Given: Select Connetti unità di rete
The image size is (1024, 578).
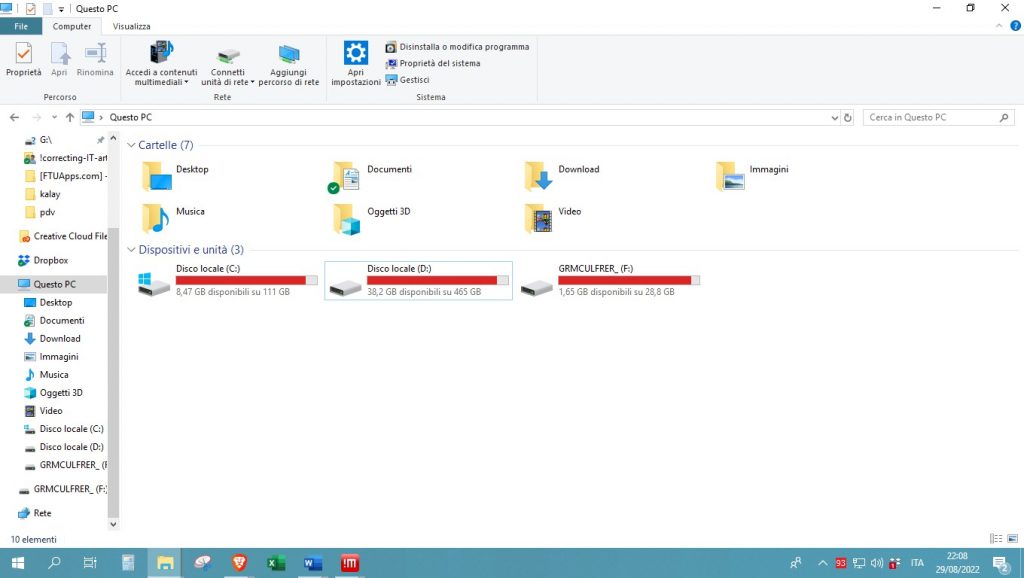Looking at the screenshot, I should (x=227, y=62).
